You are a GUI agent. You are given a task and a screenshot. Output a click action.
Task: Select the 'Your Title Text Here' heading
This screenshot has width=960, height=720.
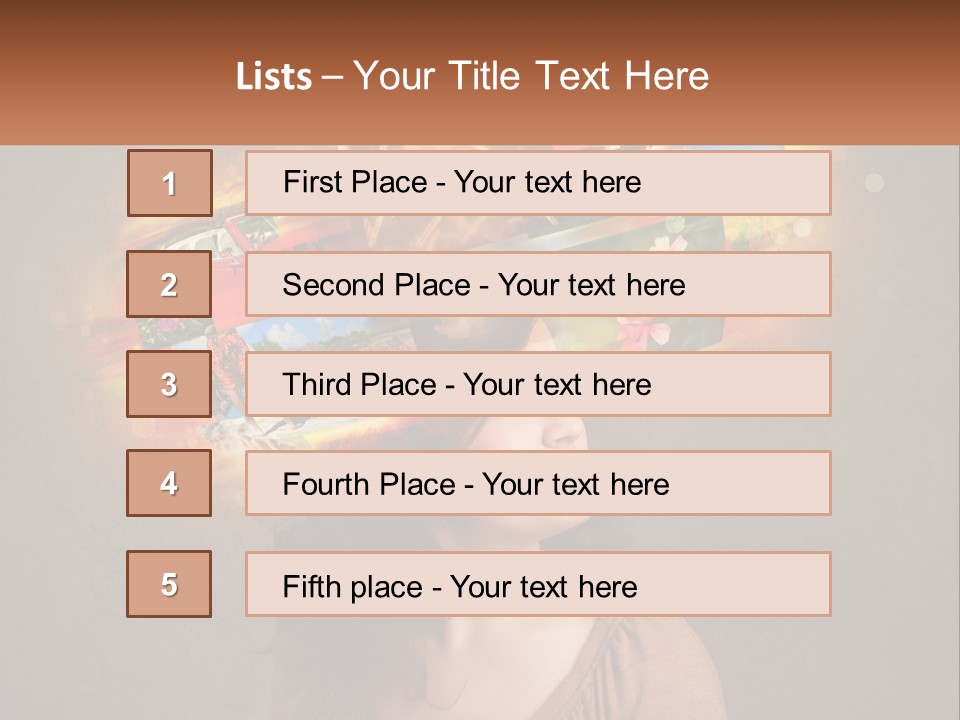pyautogui.click(x=531, y=77)
